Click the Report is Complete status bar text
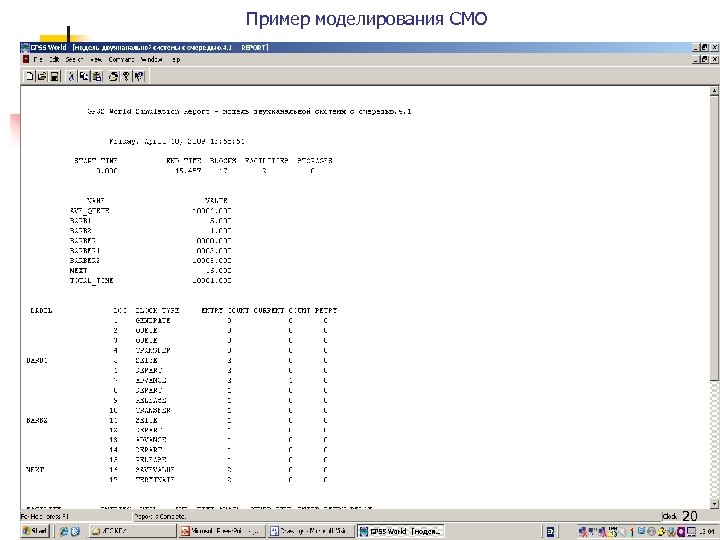Viewport: 720px width, 540px height. pyautogui.click(x=160, y=516)
